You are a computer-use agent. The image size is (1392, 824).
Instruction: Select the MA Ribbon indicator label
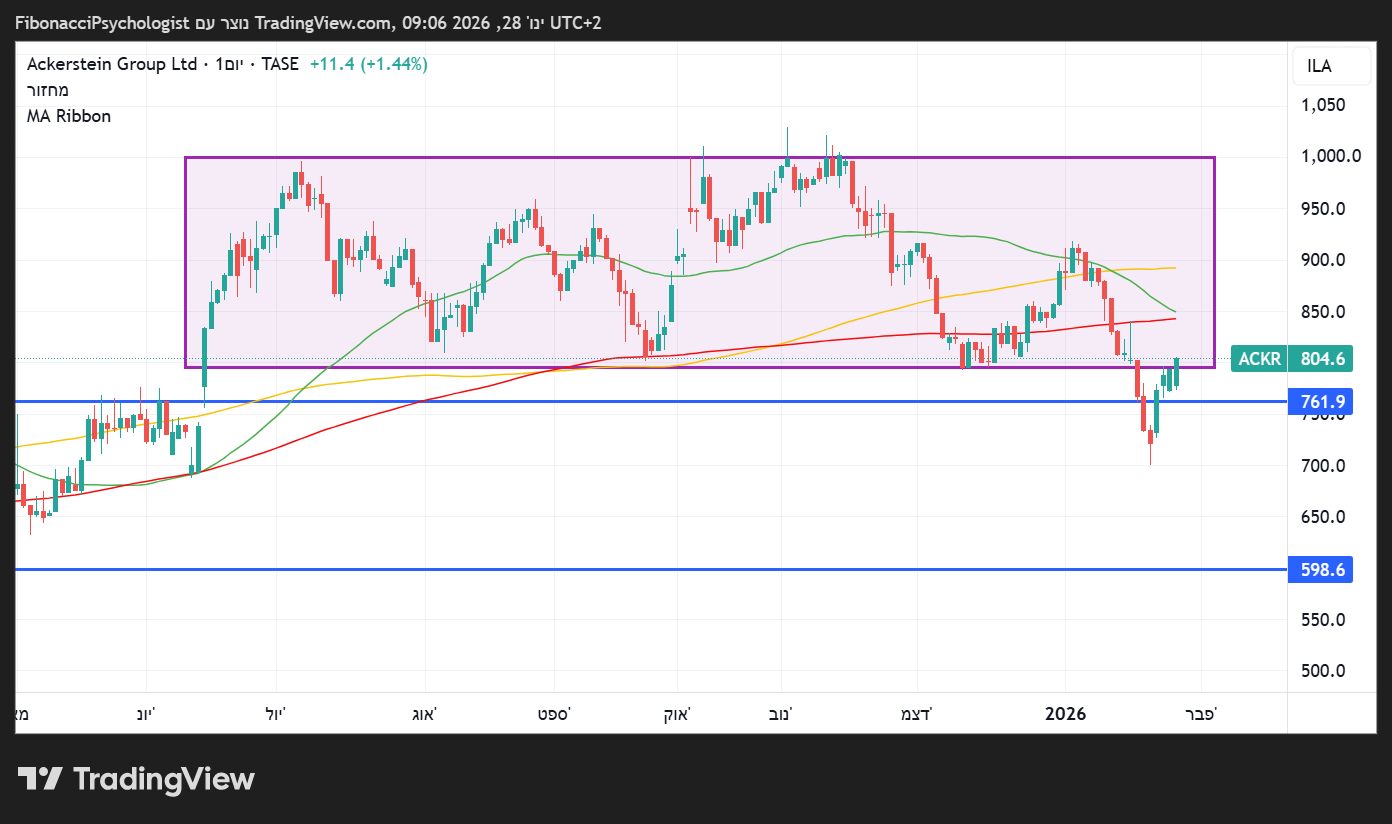[69, 116]
